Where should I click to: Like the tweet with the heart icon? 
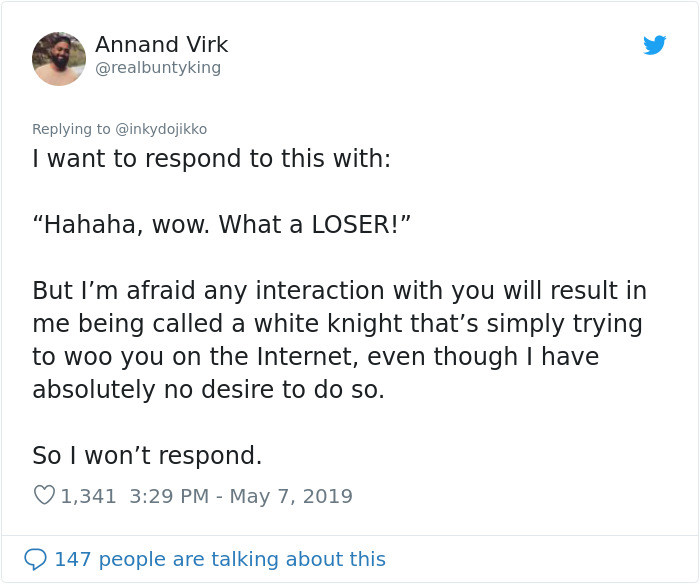(x=44, y=495)
